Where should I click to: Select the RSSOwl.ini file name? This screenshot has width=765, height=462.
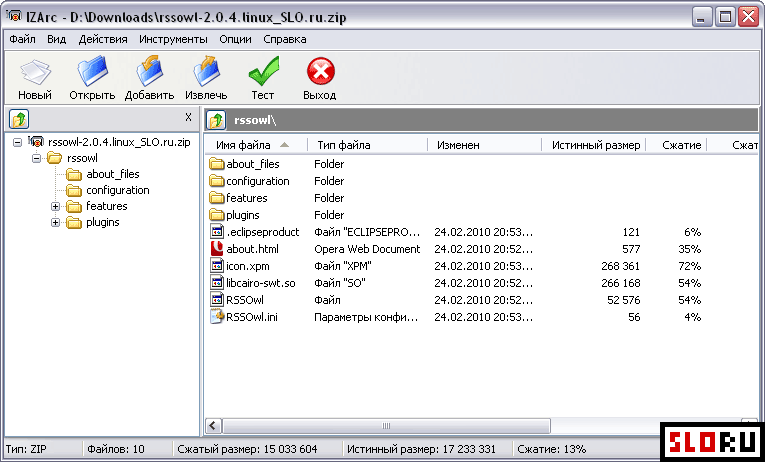pos(252,317)
